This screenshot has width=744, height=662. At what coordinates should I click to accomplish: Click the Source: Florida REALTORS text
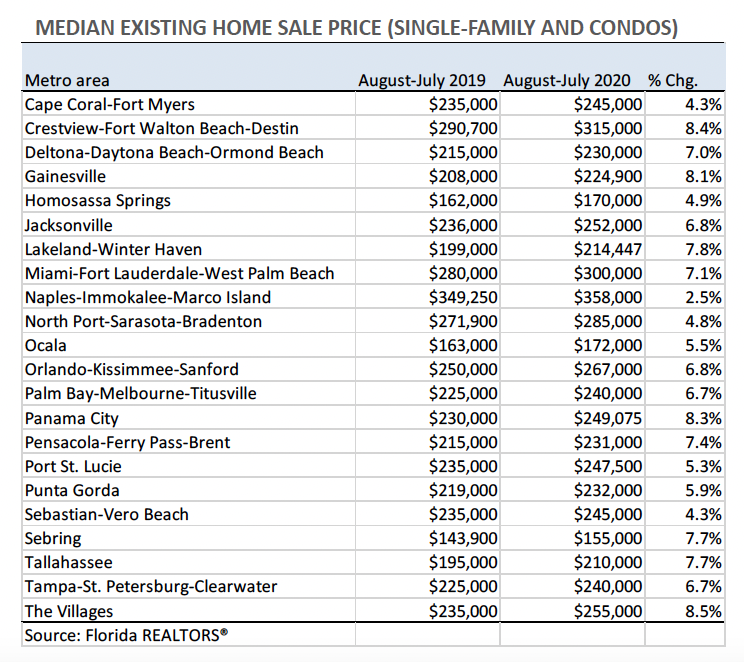click(132, 634)
